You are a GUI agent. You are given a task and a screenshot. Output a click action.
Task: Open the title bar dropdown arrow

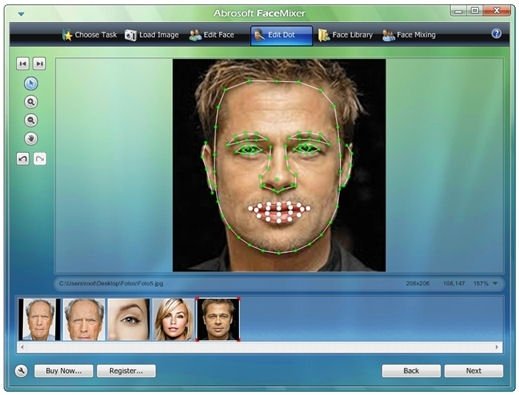[x=21, y=14]
